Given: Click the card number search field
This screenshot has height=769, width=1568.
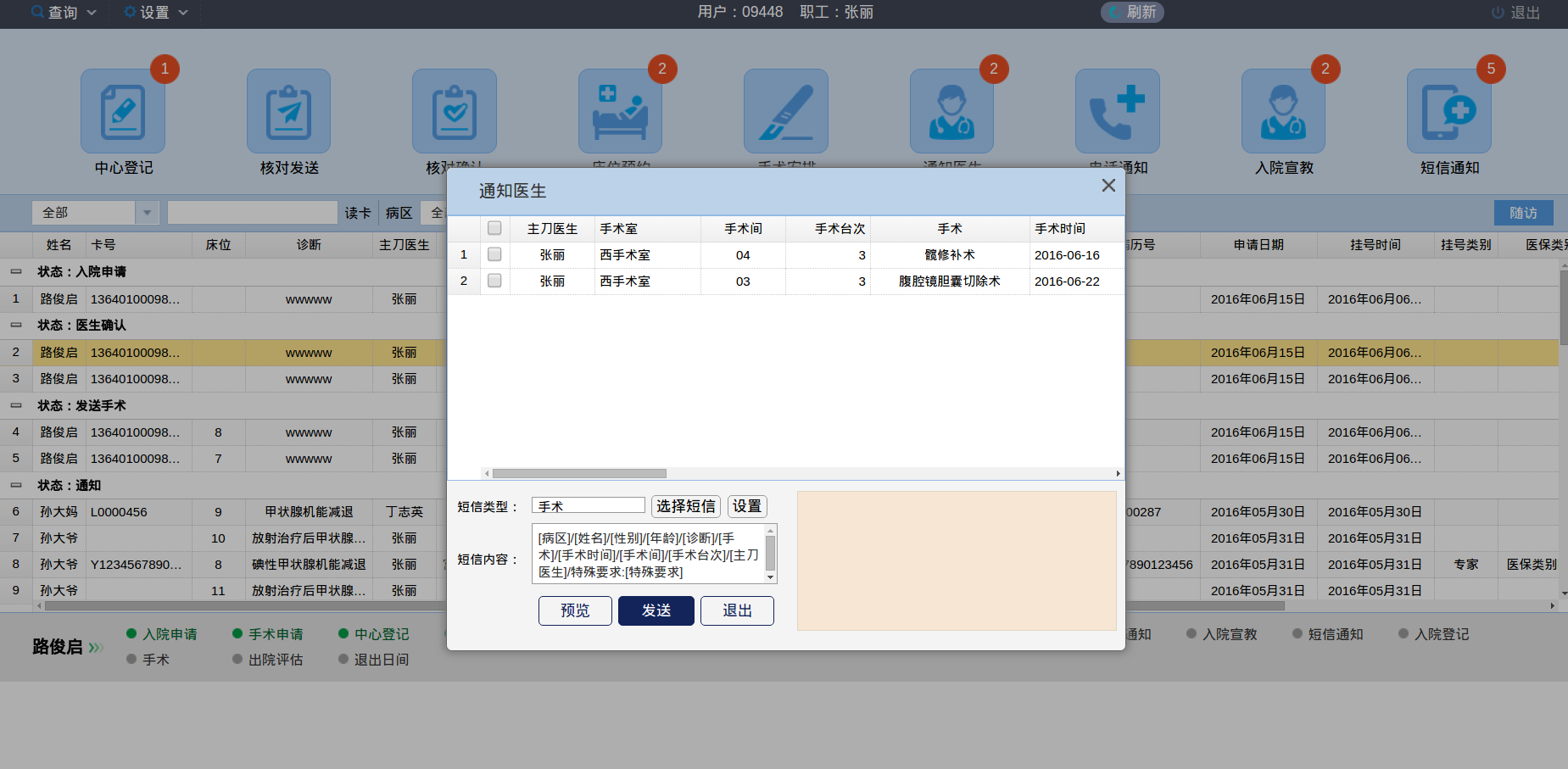Looking at the screenshot, I should [253, 212].
